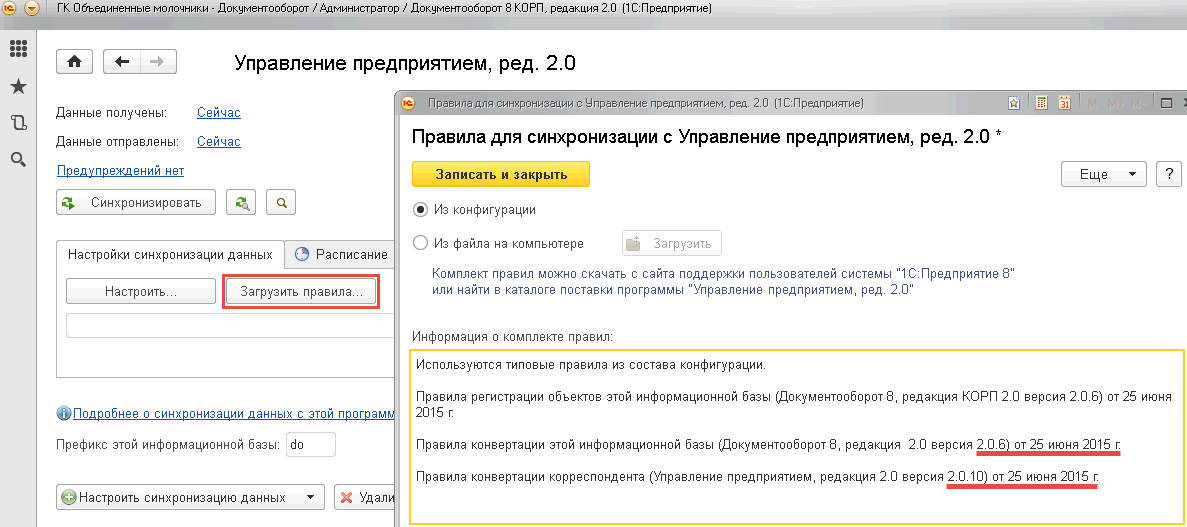Focus the Префикс информационной базы field
Screen dimensions: 1187x527
click(310, 444)
